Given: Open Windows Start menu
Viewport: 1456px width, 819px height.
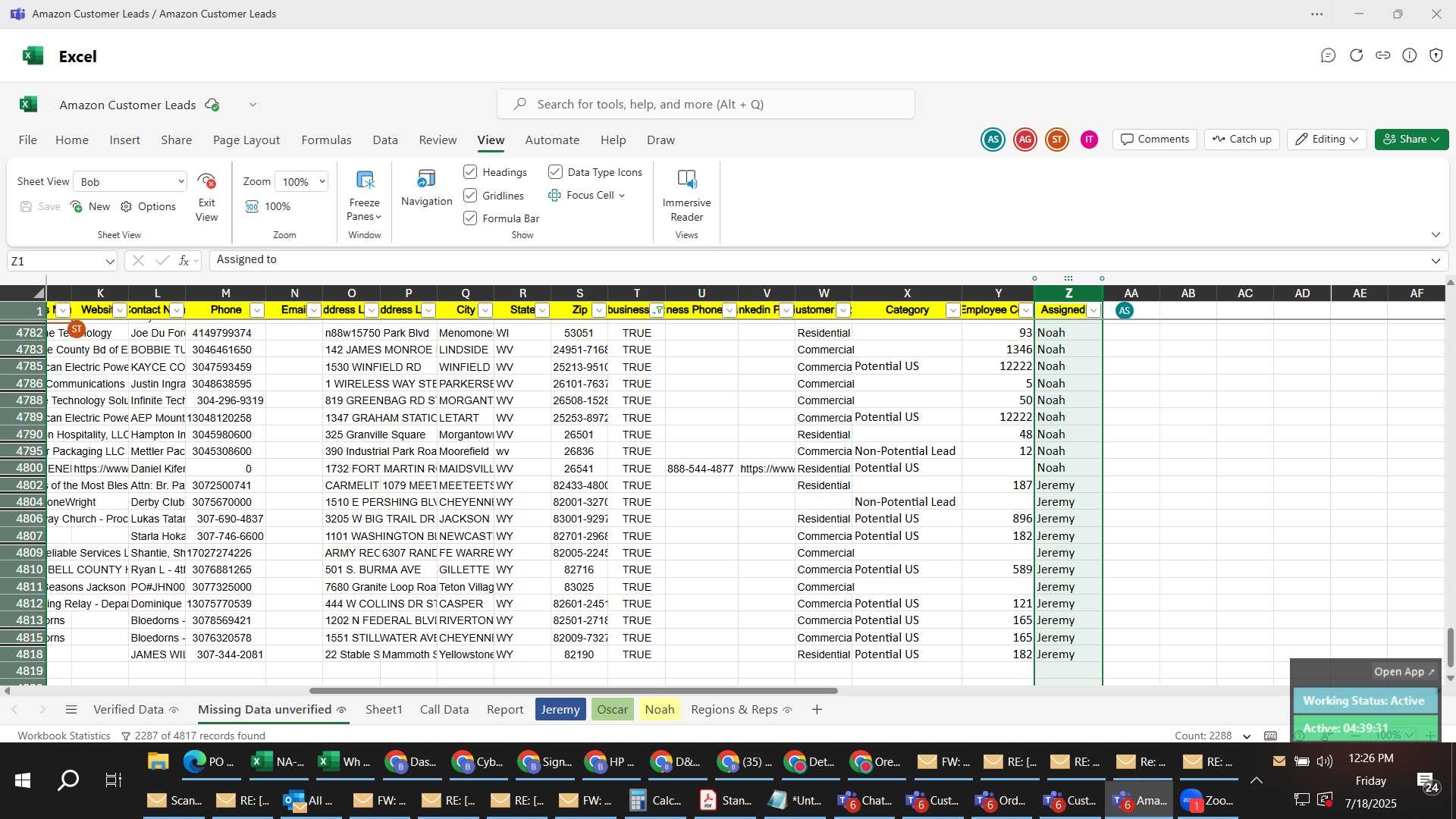Looking at the screenshot, I should (x=23, y=780).
